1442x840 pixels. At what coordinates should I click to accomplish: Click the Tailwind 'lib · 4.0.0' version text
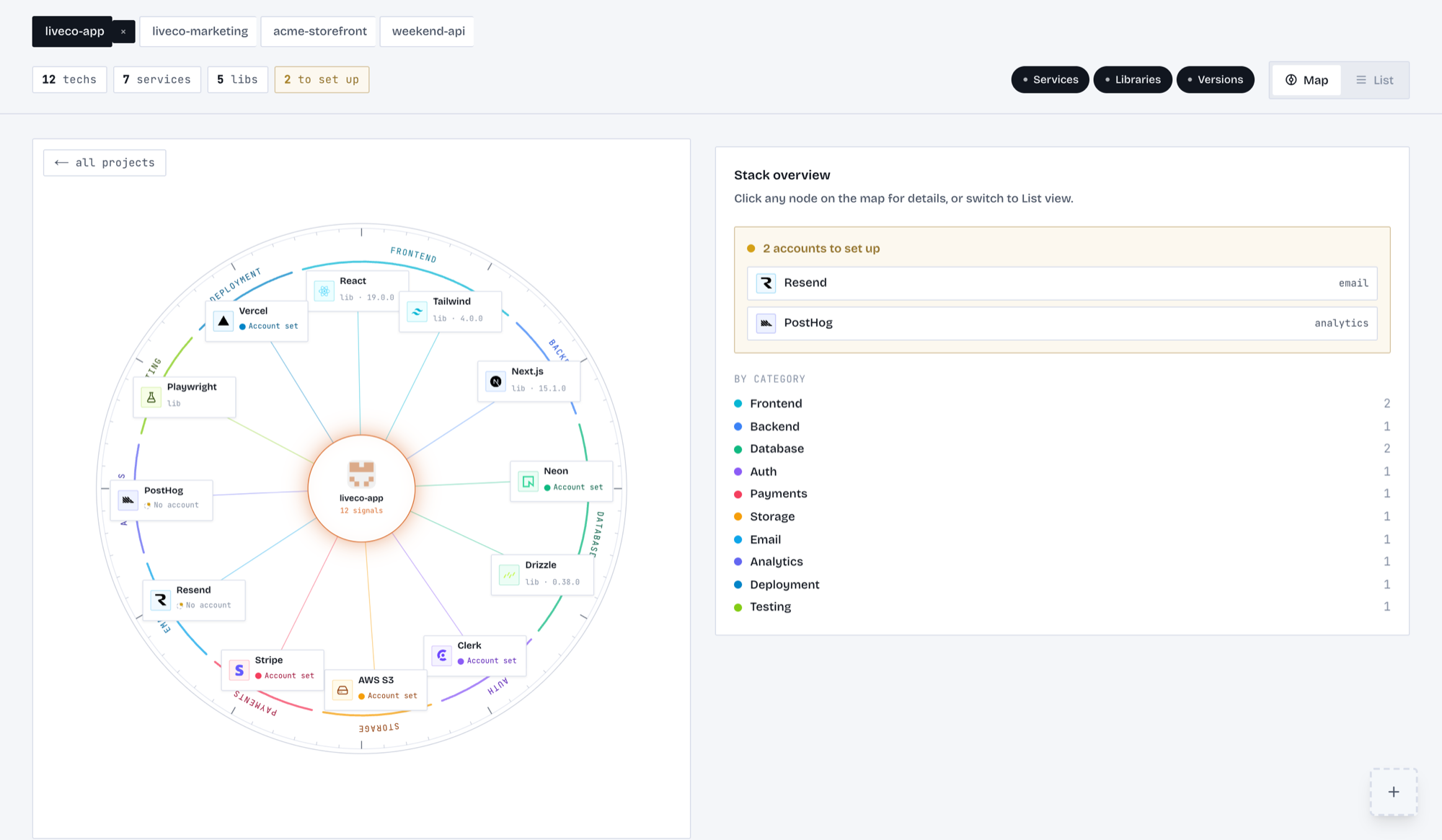click(x=458, y=319)
